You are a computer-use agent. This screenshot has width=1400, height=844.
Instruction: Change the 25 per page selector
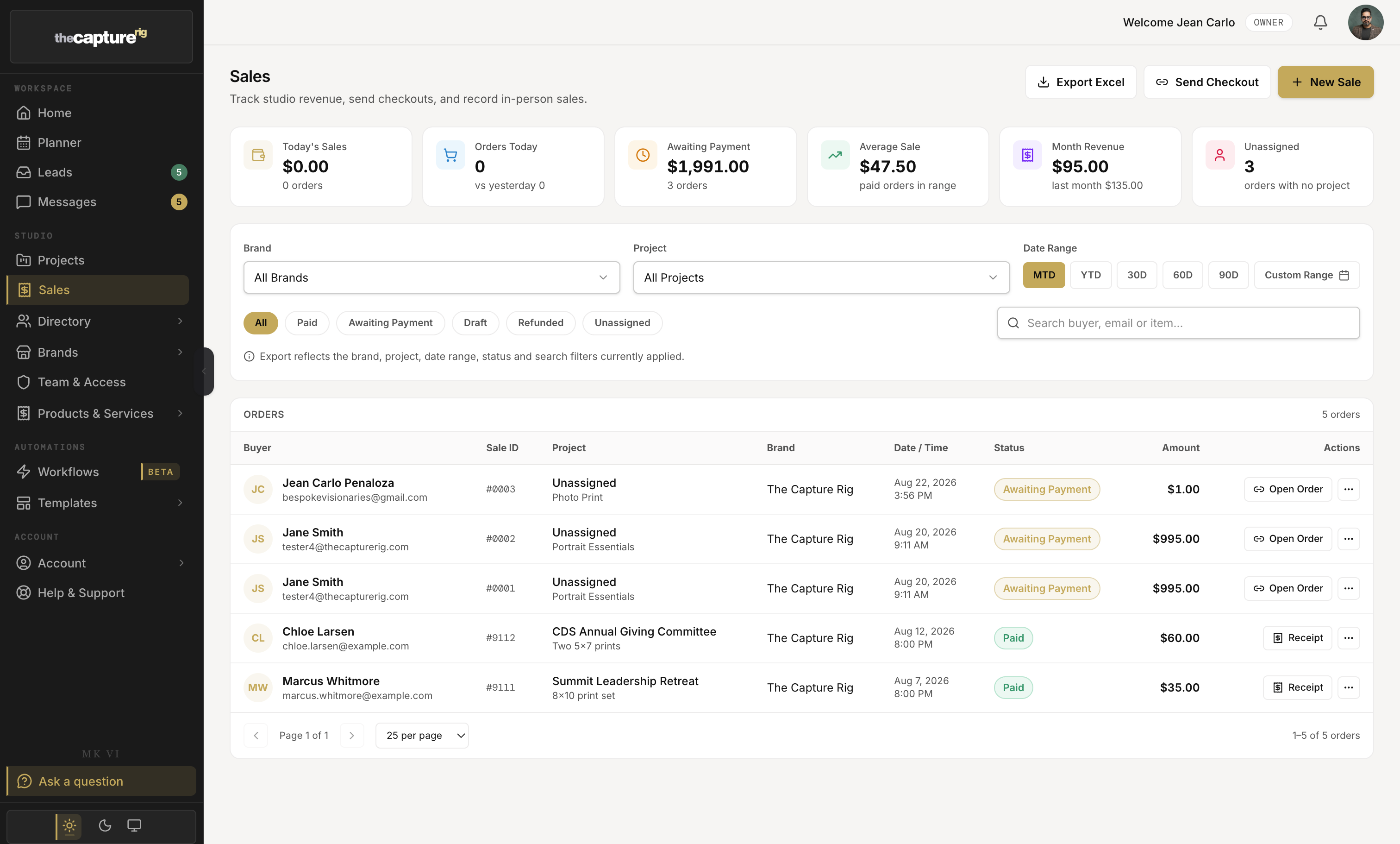point(422,736)
